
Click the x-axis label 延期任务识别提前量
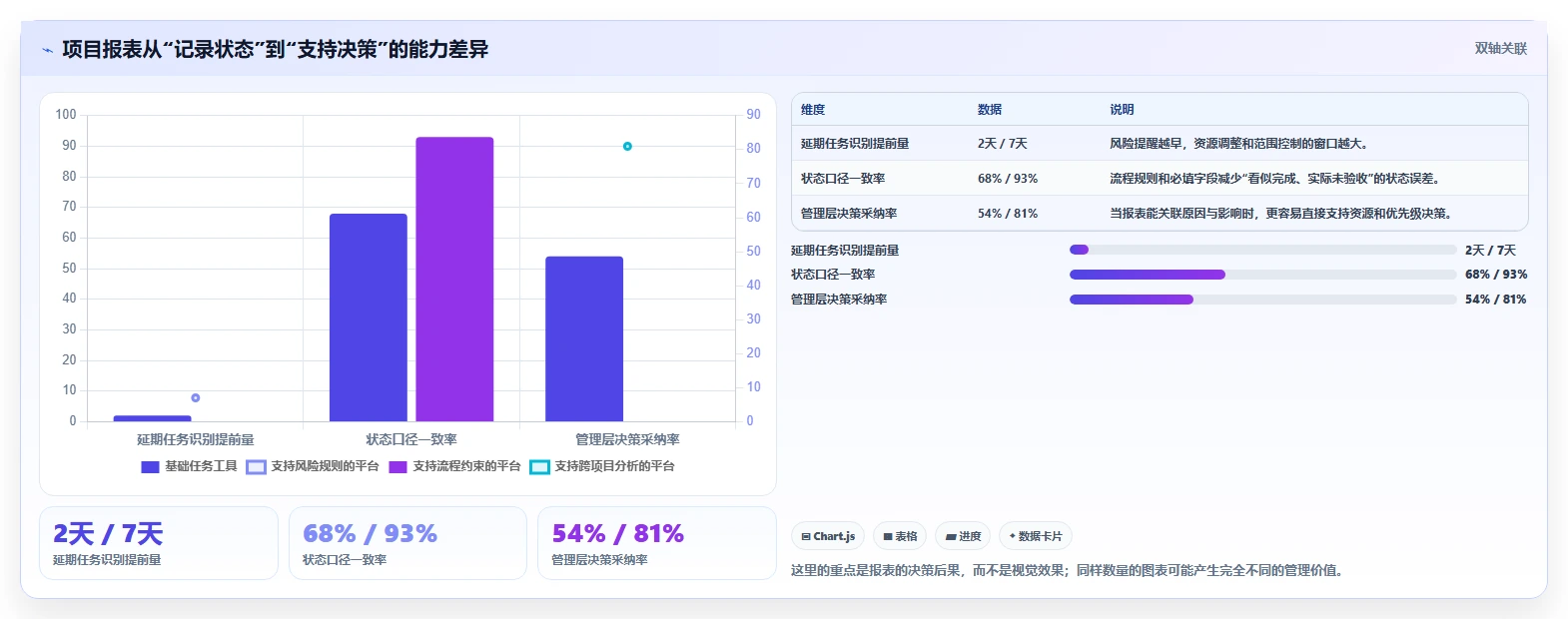196,439
